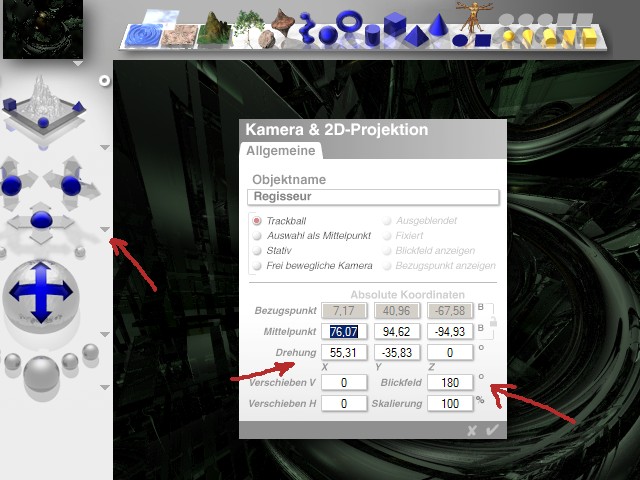This screenshot has width=640, height=480.
Task: Create a spotlight with the yellow cone
Action: [x=528, y=38]
